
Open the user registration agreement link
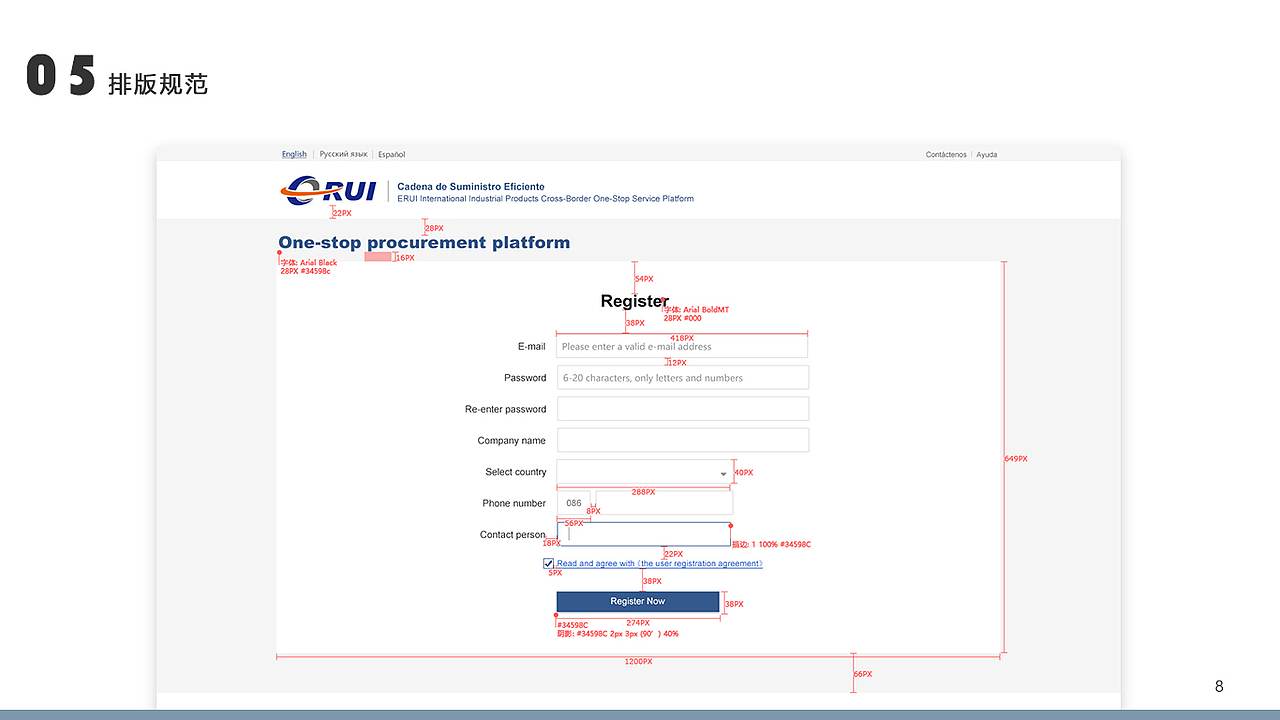coord(699,564)
